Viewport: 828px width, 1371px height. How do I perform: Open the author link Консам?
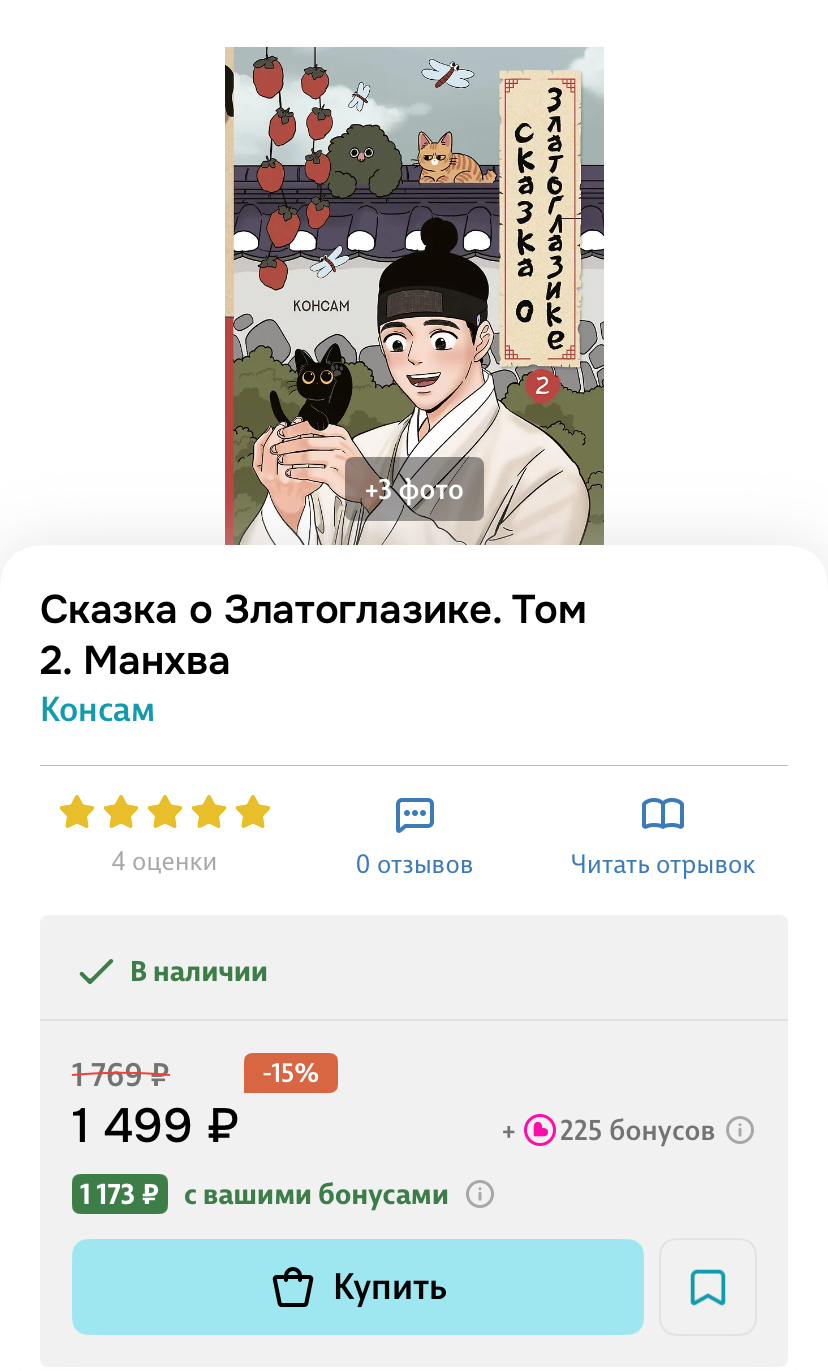98,710
